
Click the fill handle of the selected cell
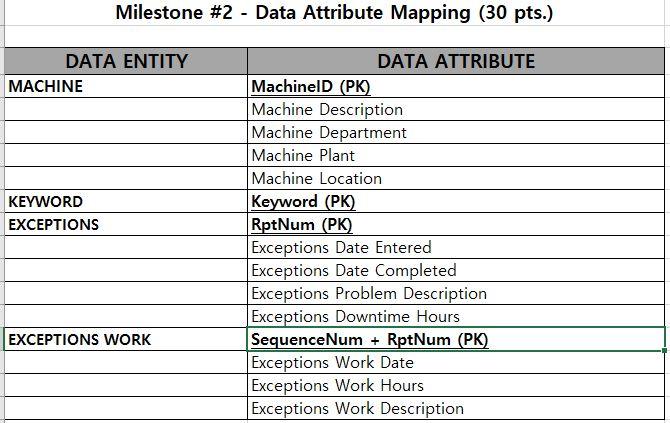(664, 350)
